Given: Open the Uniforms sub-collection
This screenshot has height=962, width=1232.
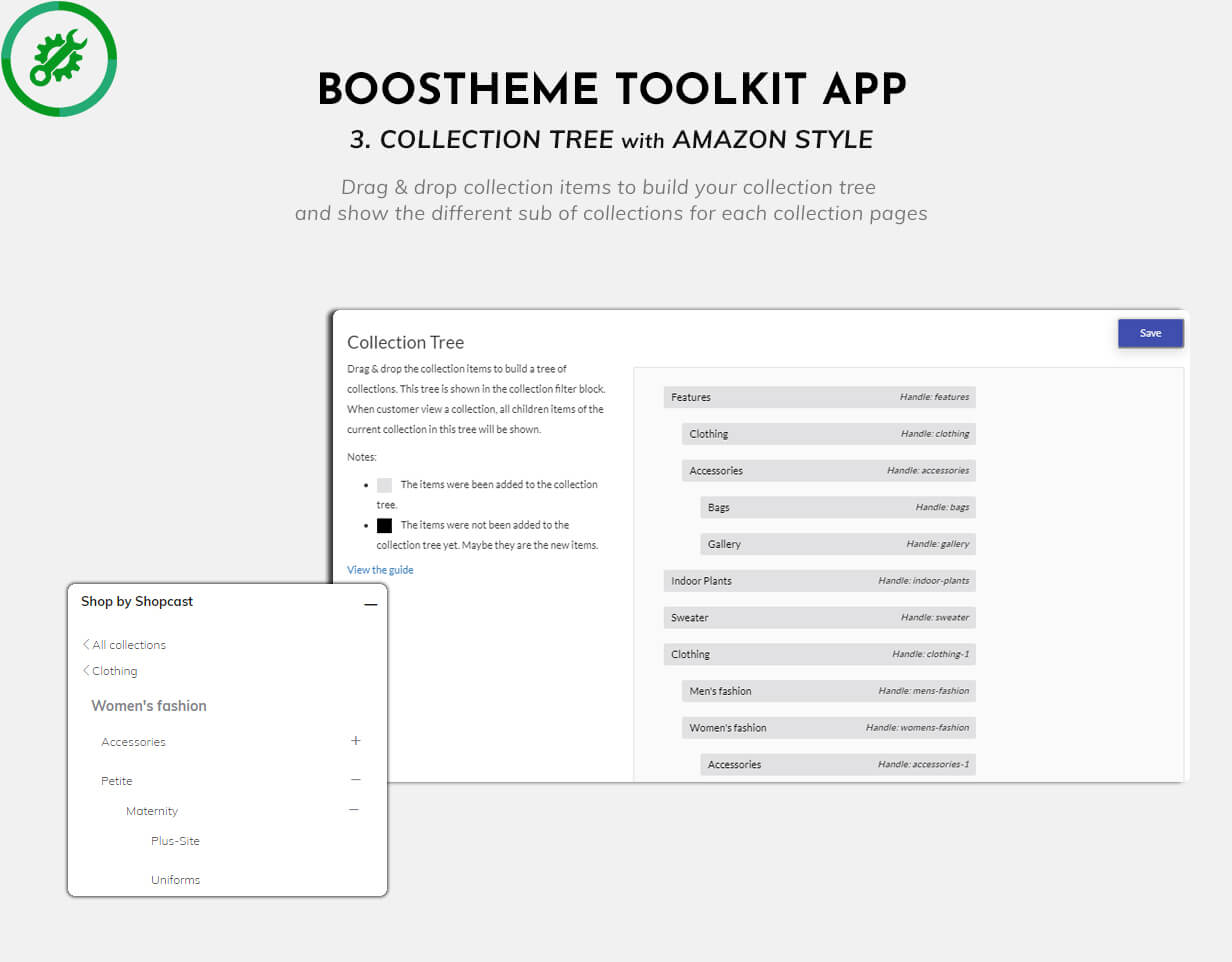Looking at the screenshot, I should (175, 880).
